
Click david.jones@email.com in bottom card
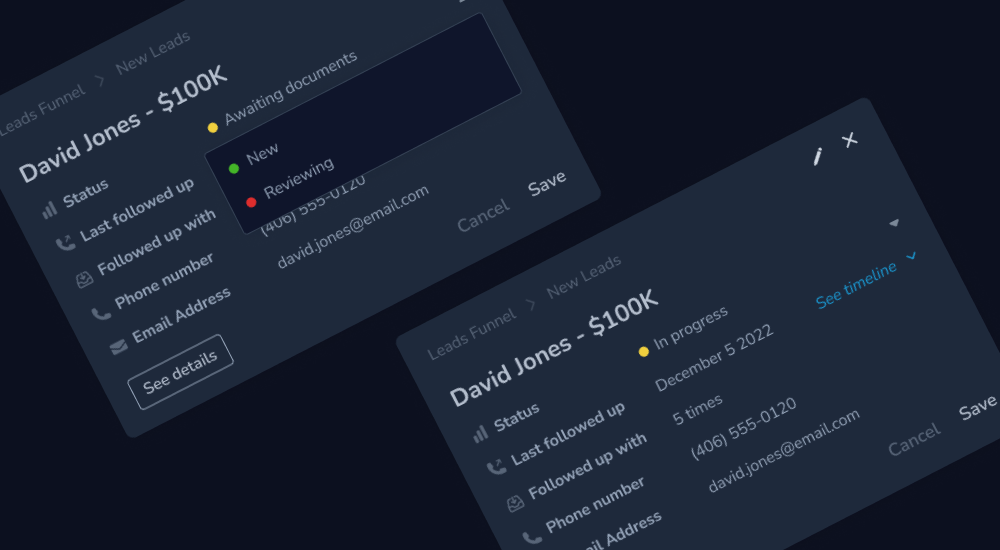point(784,452)
